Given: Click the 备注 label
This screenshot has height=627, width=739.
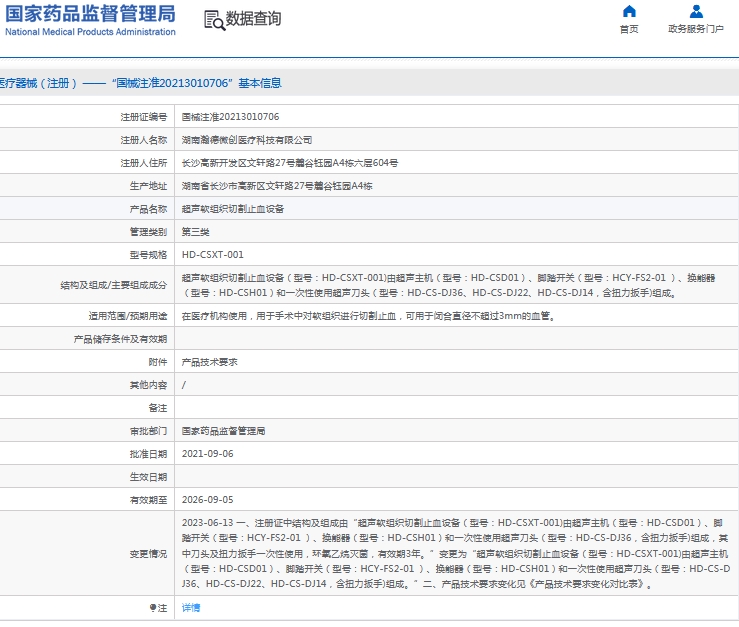Looking at the screenshot, I should pyautogui.click(x=158, y=408).
